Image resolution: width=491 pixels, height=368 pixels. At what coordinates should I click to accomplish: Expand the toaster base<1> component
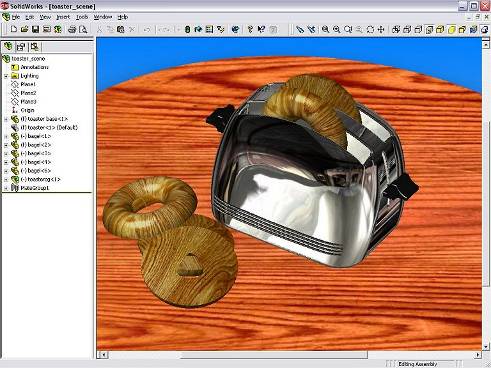(6, 119)
